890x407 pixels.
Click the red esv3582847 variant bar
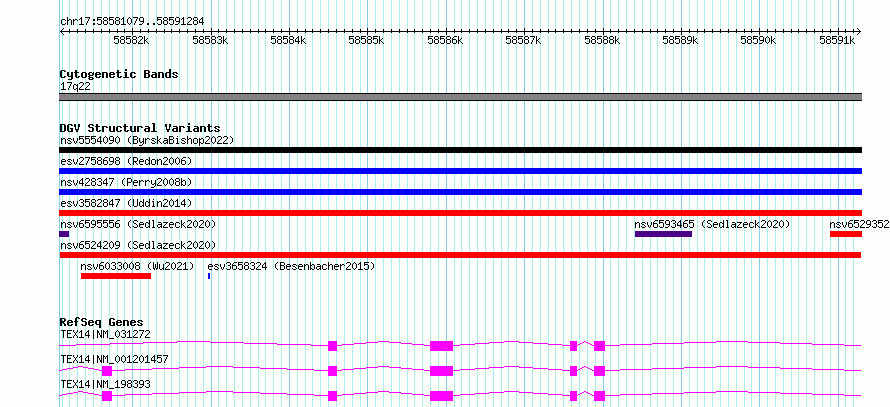coord(460,213)
